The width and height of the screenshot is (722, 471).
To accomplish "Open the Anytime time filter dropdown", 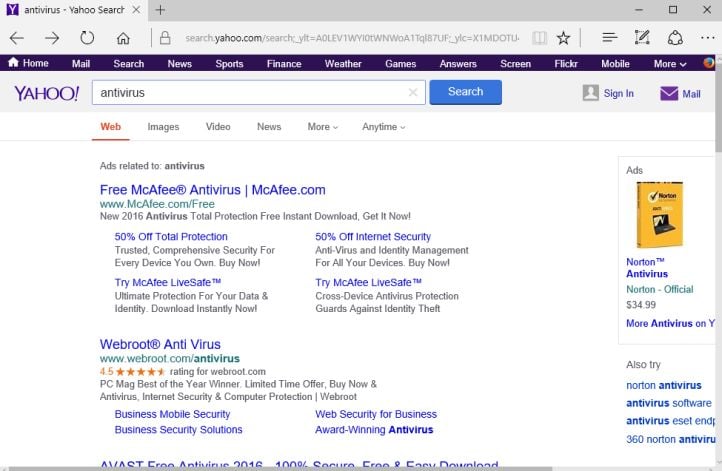I will pos(384,127).
